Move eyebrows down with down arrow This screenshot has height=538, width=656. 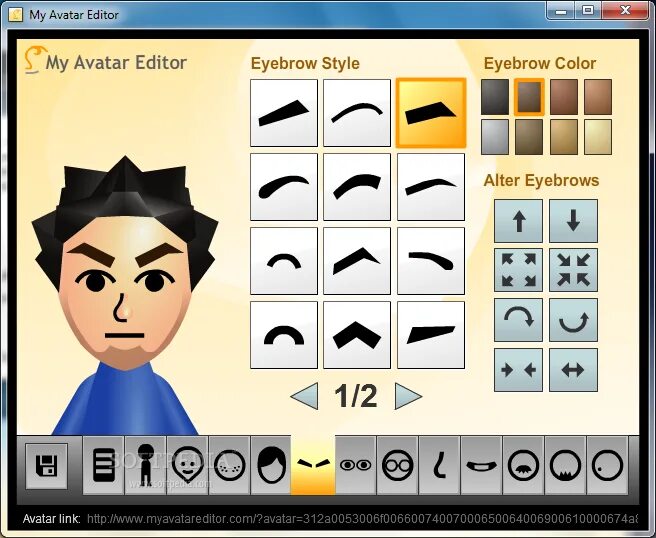click(573, 221)
